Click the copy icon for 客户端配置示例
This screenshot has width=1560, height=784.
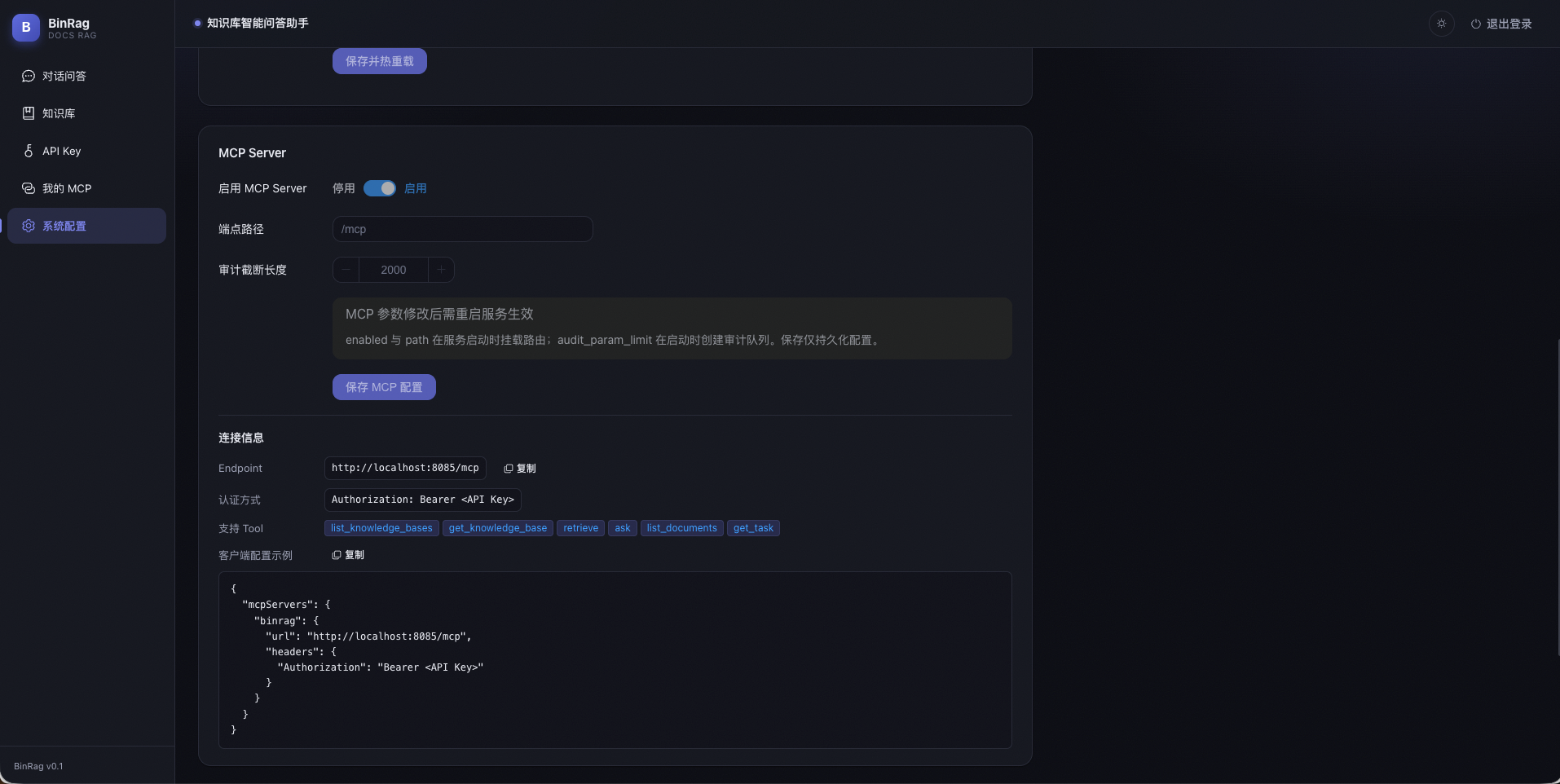click(337, 555)
